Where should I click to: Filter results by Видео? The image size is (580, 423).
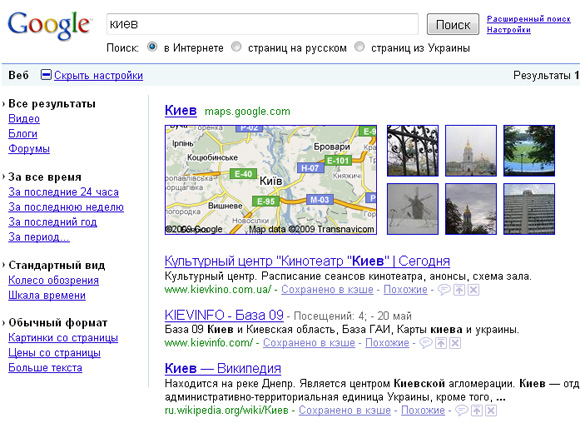point(24,119)
